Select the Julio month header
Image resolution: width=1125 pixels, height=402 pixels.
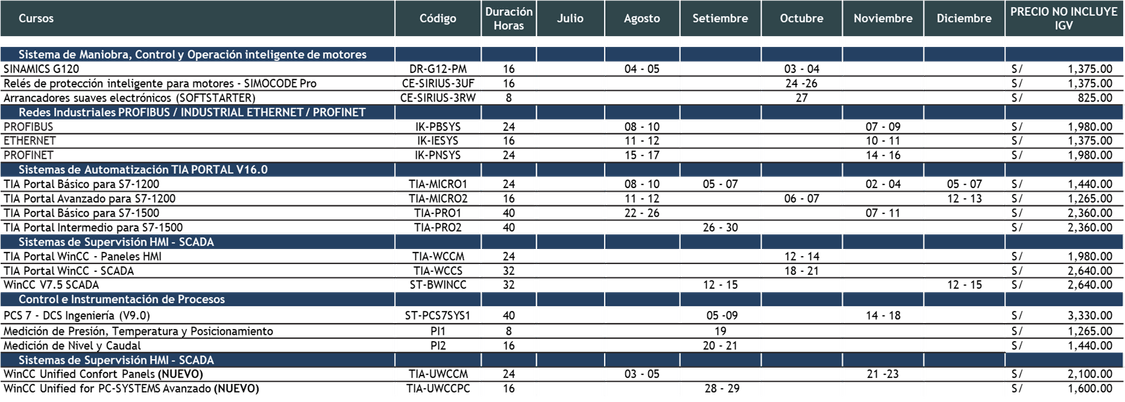tap(570, 19)
